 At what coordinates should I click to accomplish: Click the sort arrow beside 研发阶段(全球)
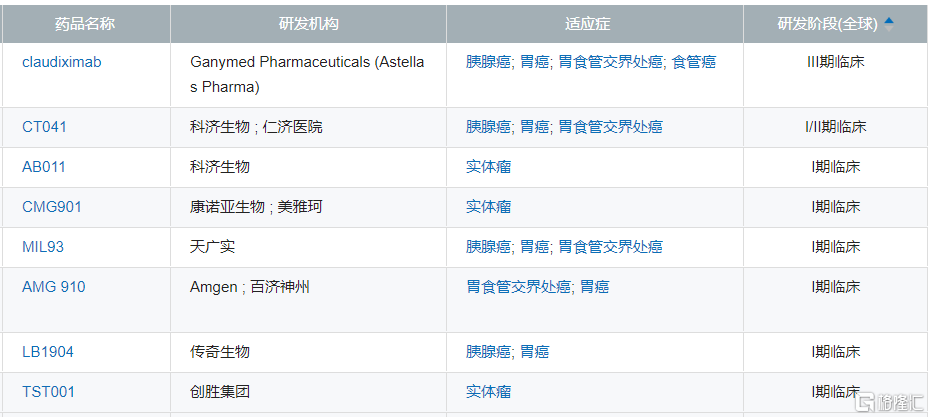(889, 22)
